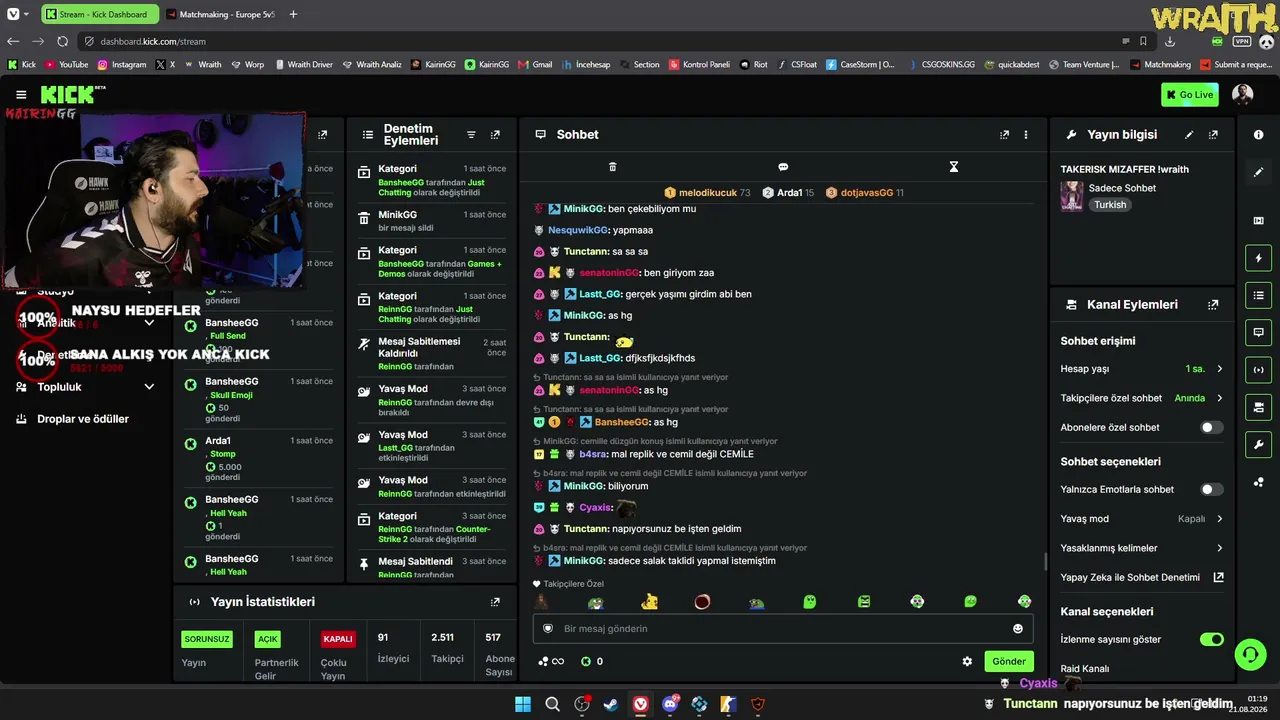Click the green ghost emote in emote row
The width and height of the screenshot is (1280, 720).
810,602
